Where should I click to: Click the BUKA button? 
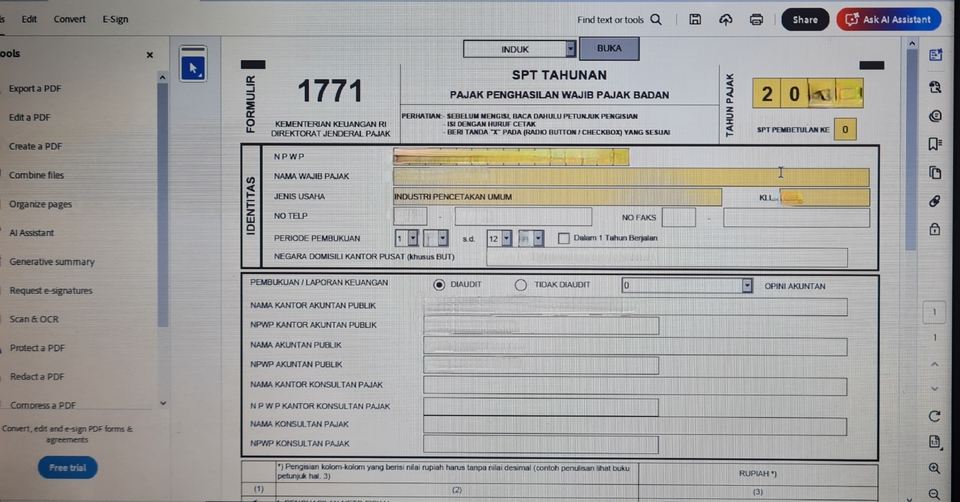pos(609,48)
